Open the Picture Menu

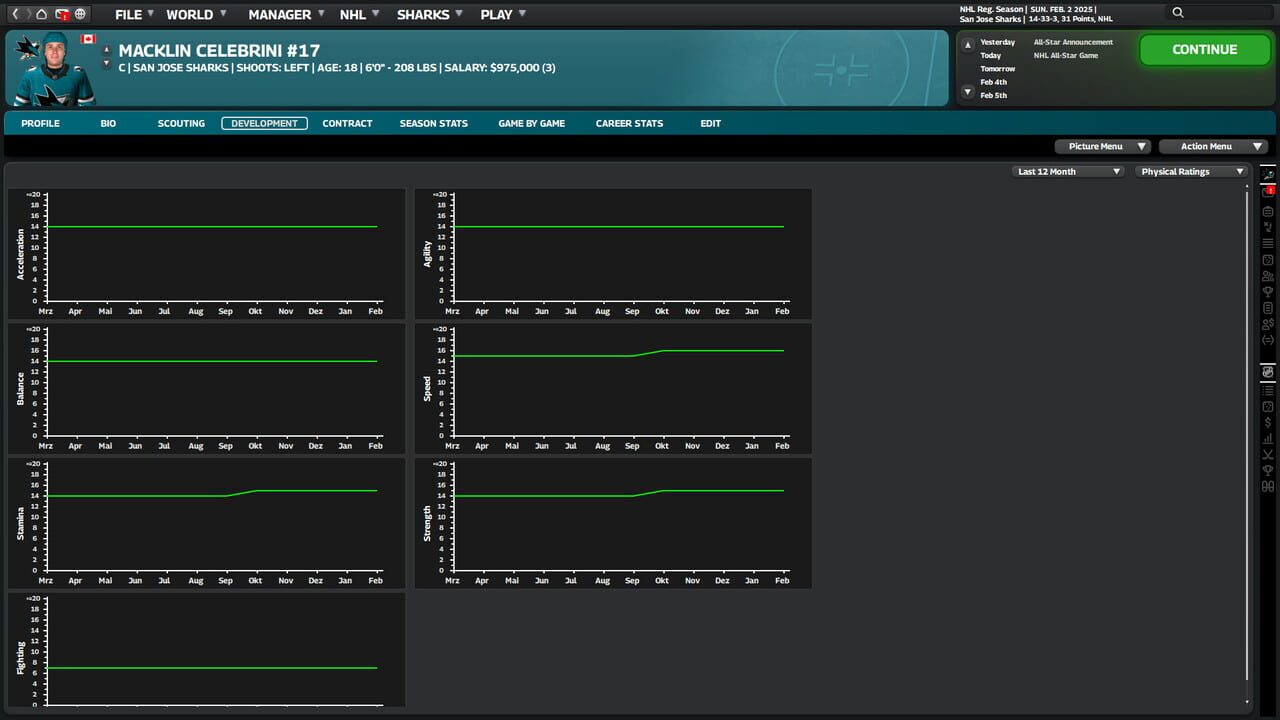click(1102, 146)
